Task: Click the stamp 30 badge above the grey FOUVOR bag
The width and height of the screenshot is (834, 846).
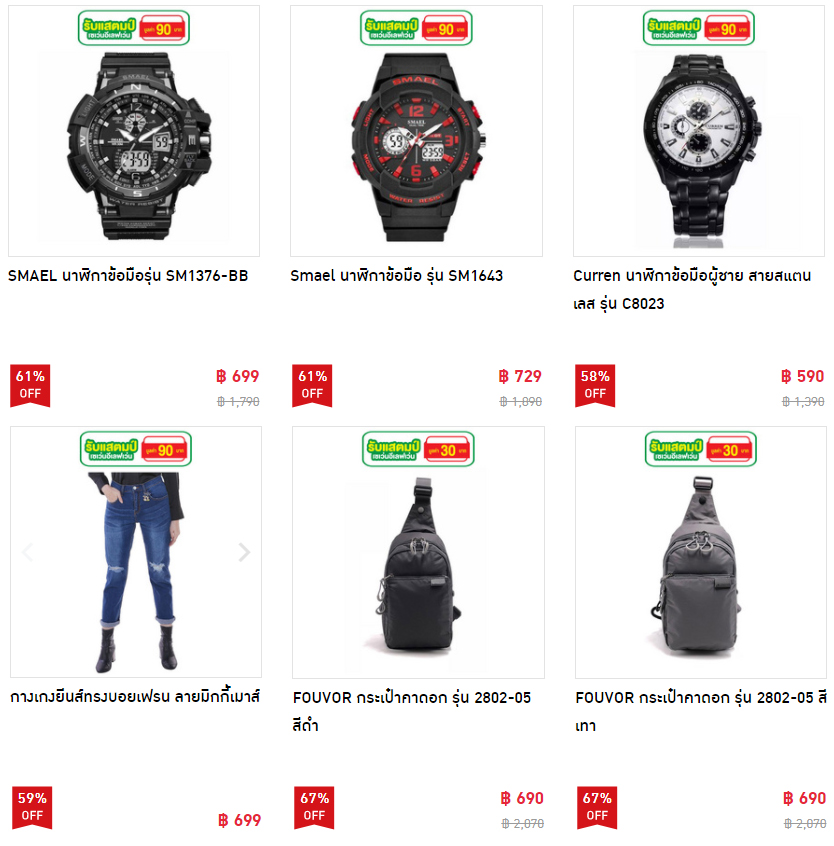Action: (x=701, y=449)
